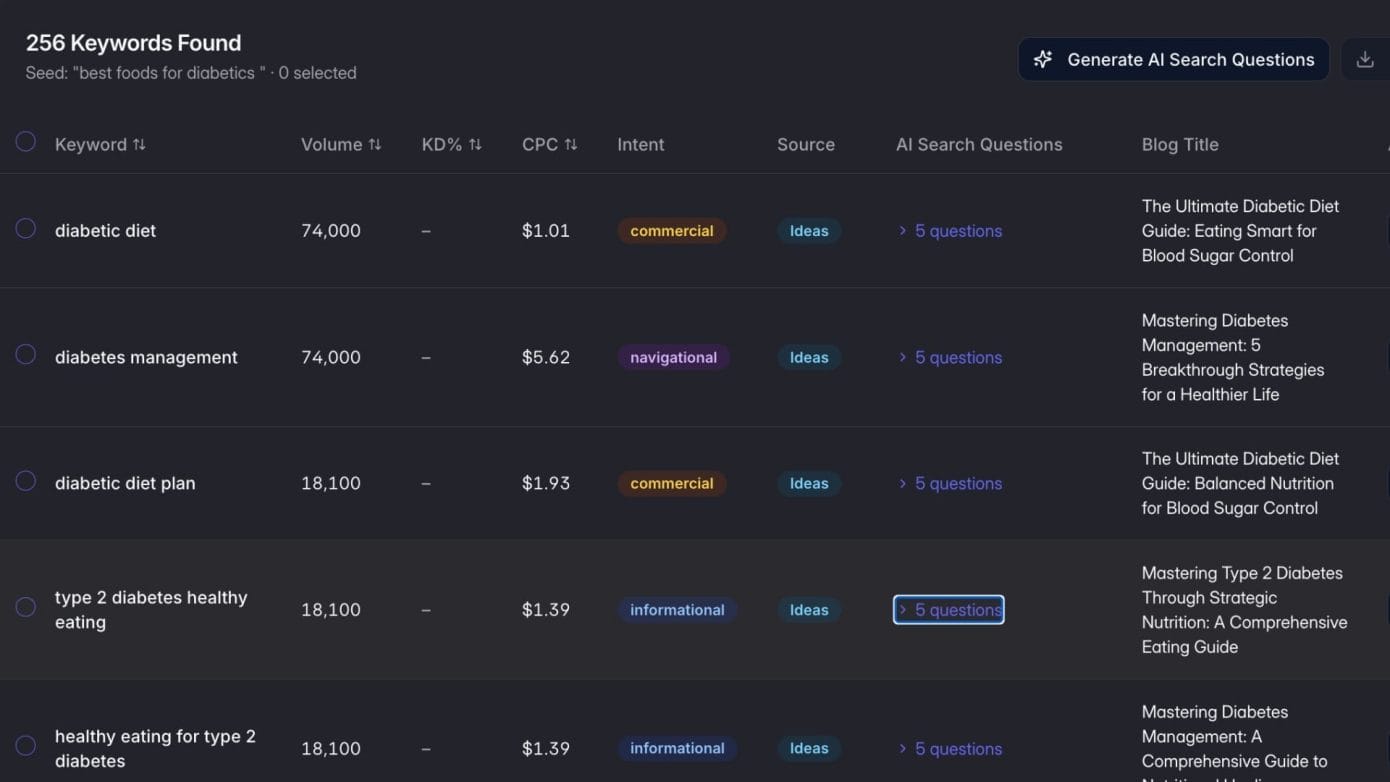This screenshot has width=1390, height=782.
Task: Check the diabetes management row
Action: tap(26, 355)
